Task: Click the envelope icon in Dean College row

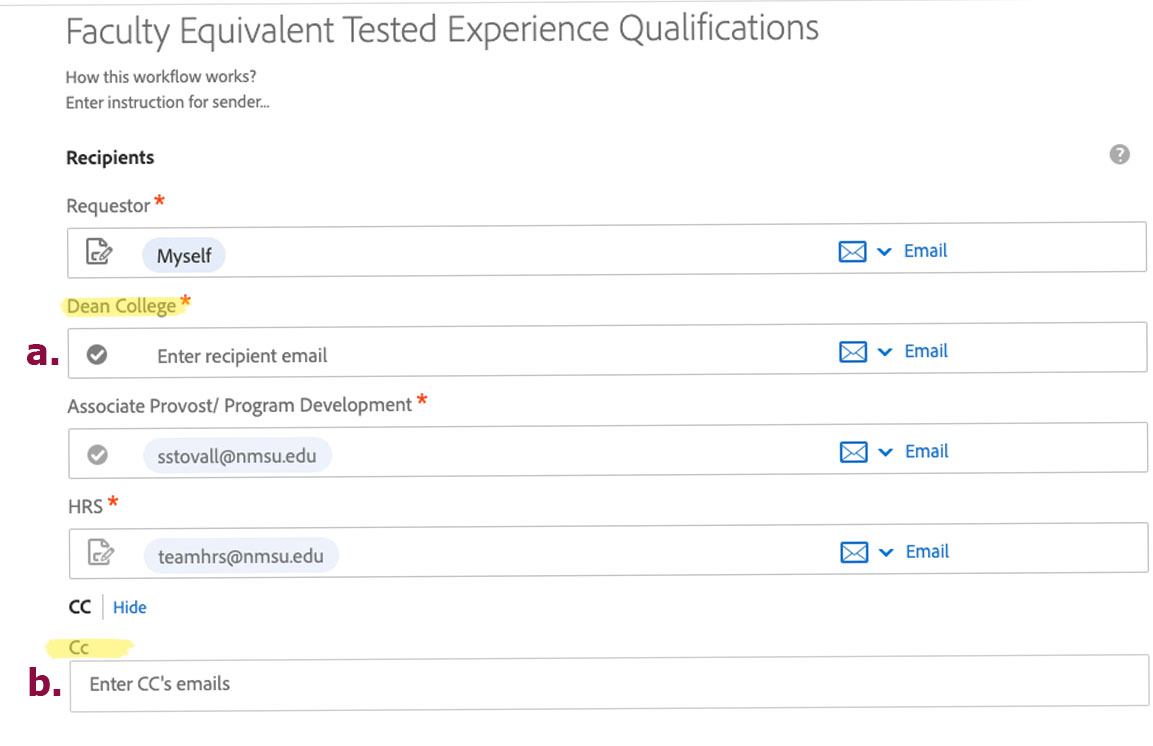Action: tap(853, 352)
